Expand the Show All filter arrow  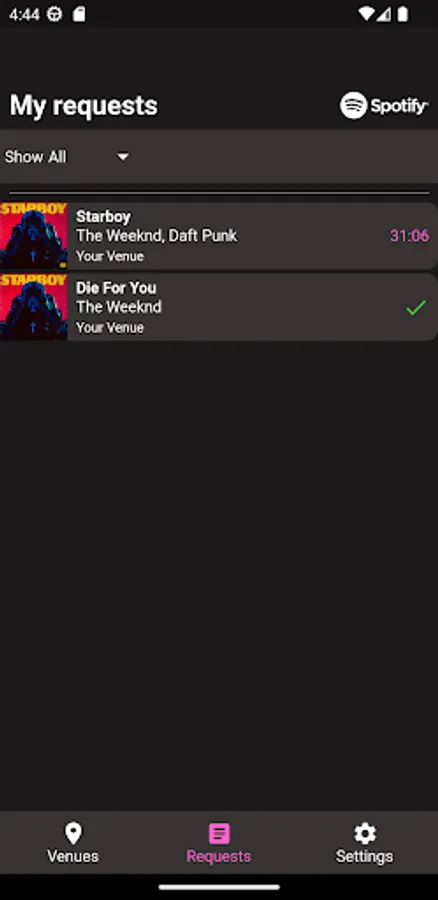(123, 157)
